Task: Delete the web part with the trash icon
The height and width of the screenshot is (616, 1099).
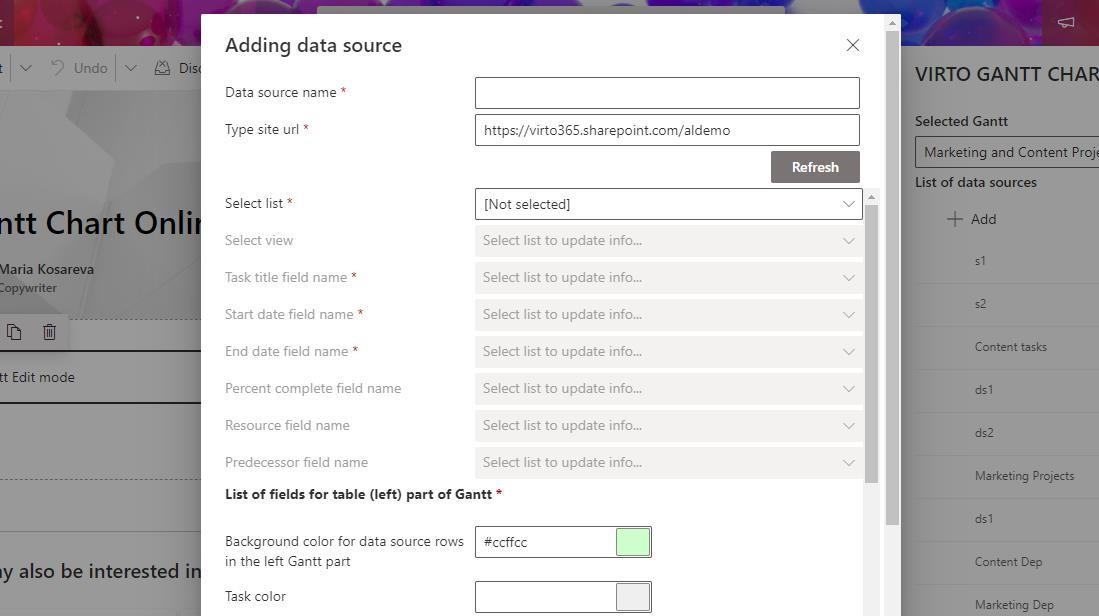Action: tap(49, 331)
